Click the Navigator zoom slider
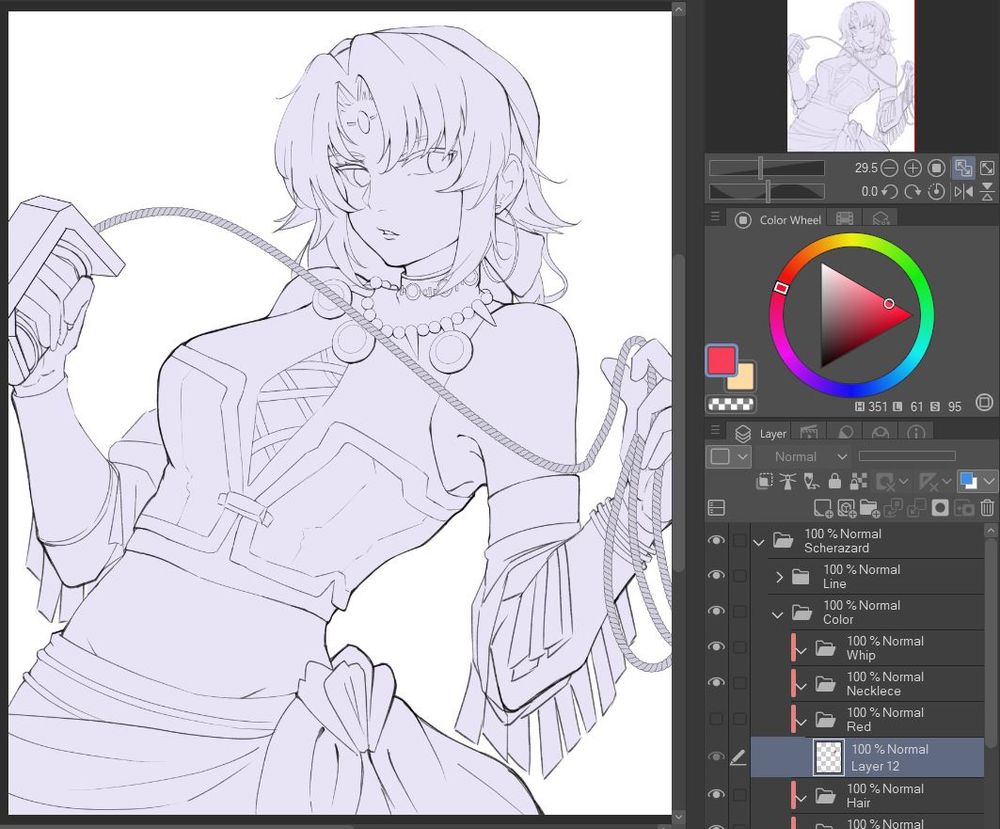The width and height of the screenshot is (1000, 829). pos(767,168)
